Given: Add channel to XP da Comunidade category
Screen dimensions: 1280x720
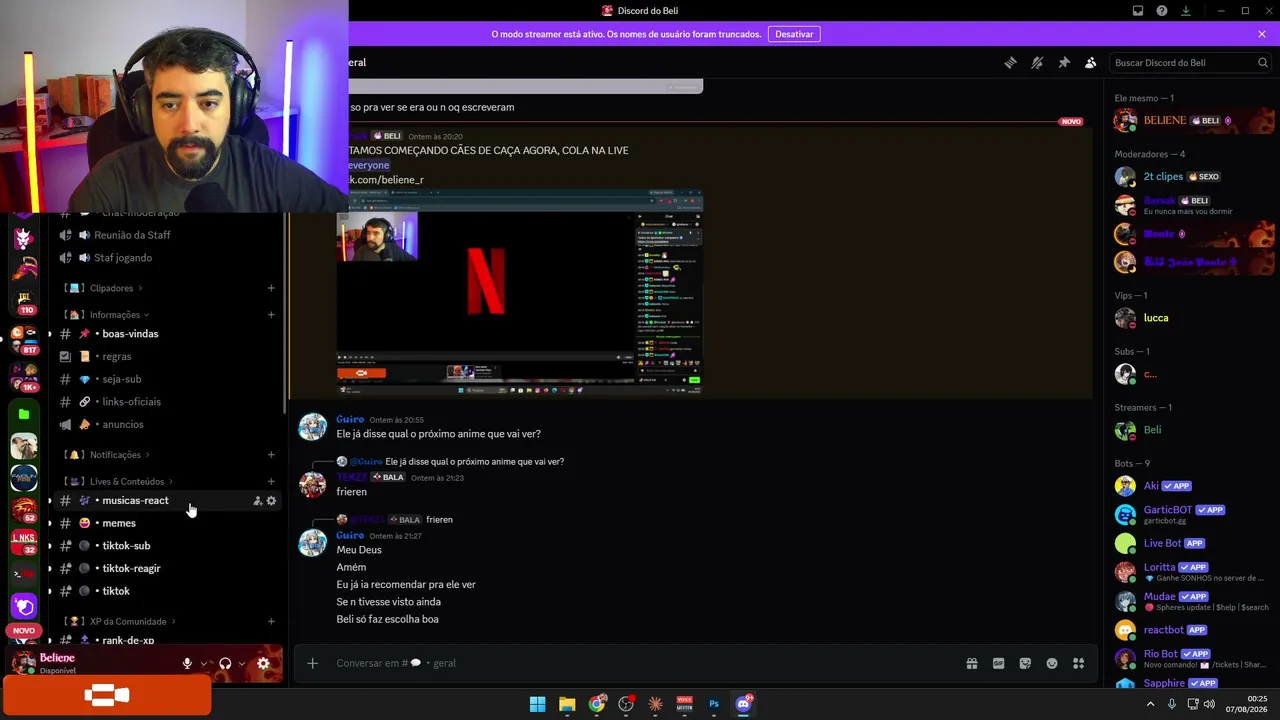Looking at the screenshot, I should click(x=271, y=622).
